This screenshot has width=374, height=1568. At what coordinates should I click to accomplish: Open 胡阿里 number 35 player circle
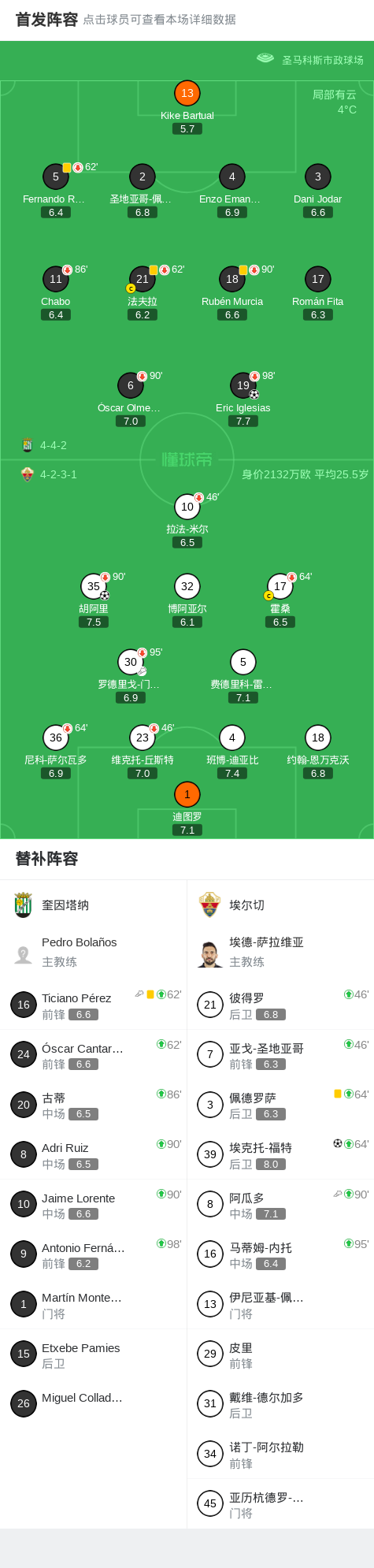point(94,586)
